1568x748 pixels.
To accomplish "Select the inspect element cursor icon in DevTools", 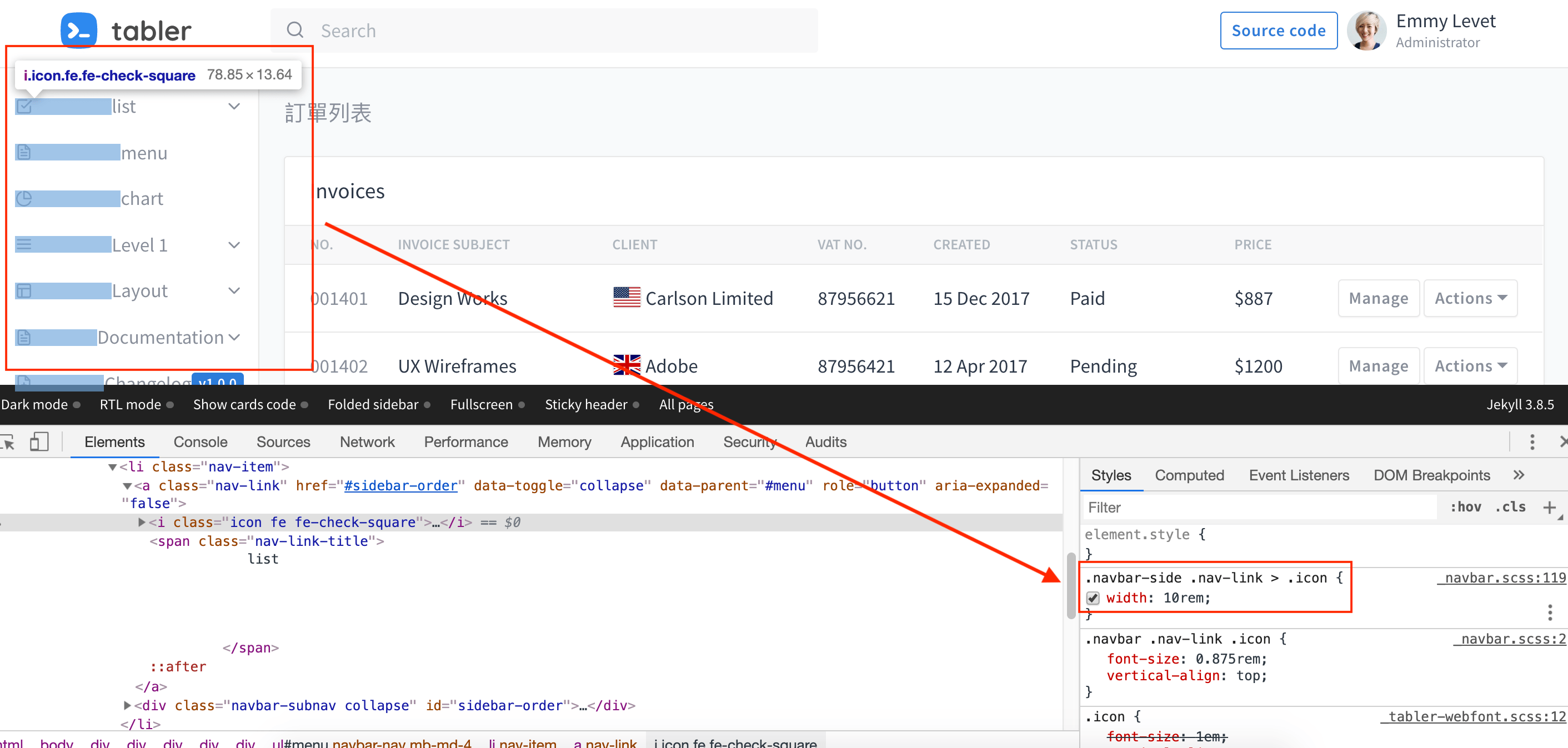I will click(8, 442).
